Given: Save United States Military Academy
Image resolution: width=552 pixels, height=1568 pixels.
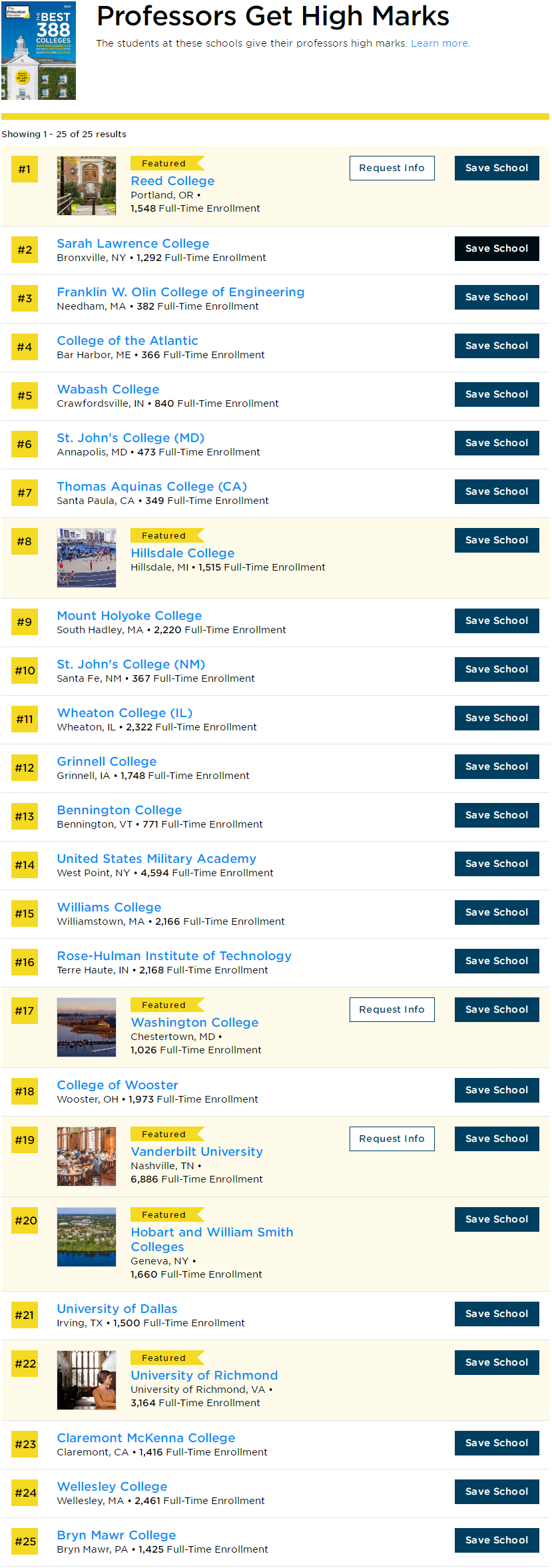Looking at the screenshot, I should point(496,864).
